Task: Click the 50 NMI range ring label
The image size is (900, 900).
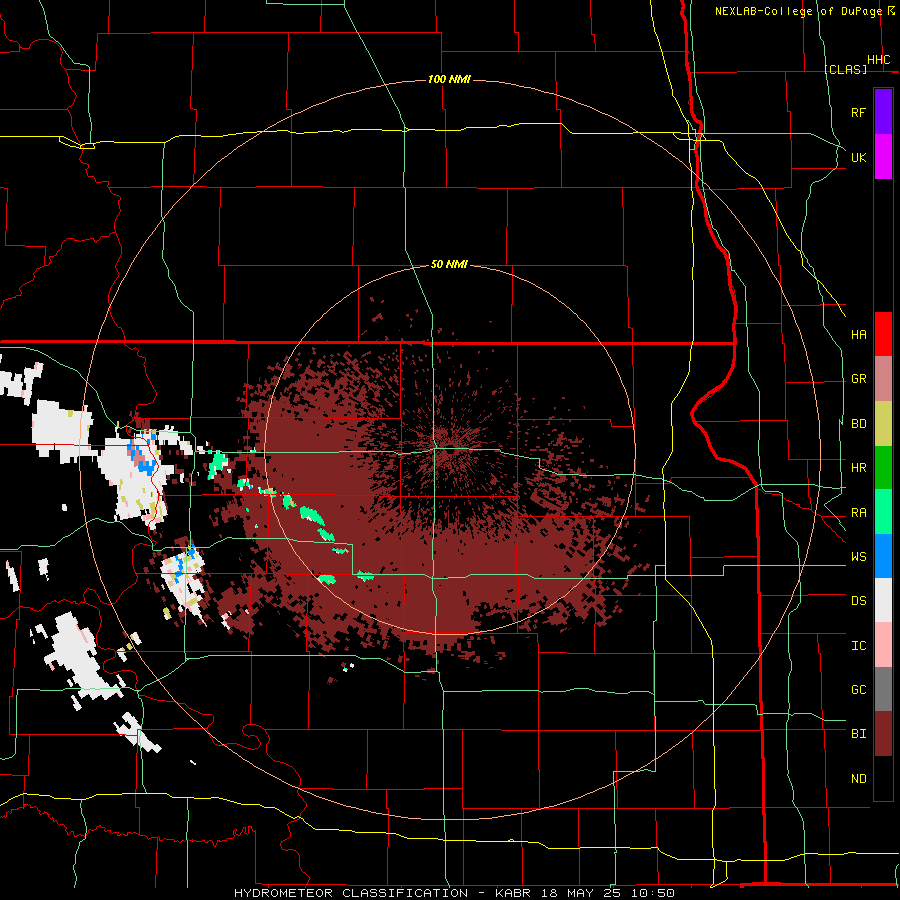Action: point(449,264)
